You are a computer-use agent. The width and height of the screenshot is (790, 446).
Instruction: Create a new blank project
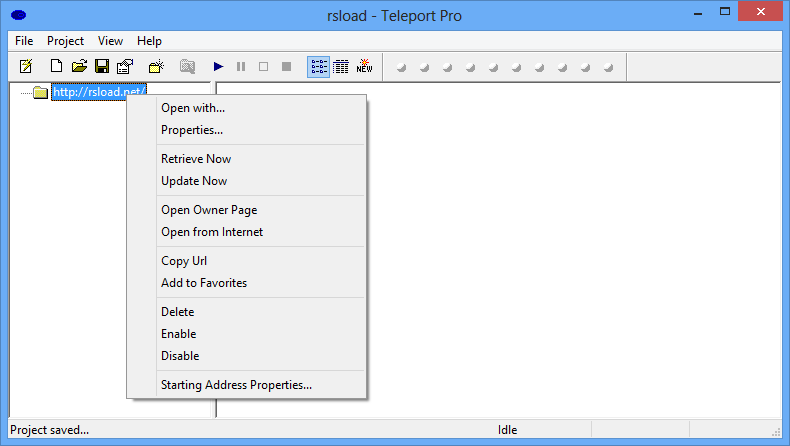pyautogui.click(x=56, y=67)
